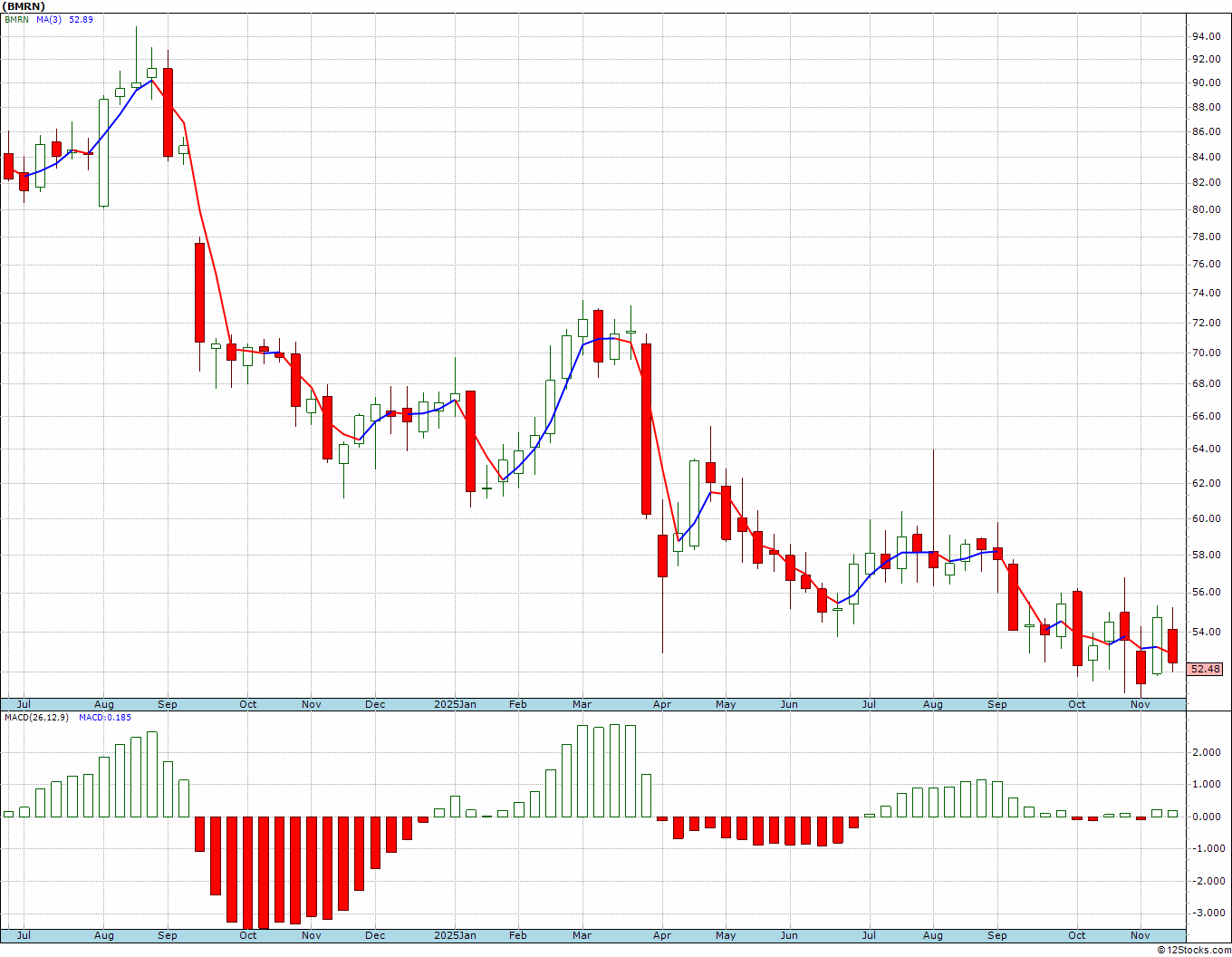The width and height of the screenshot is (1232, 957).
Task: Select the 82.00 price axis label
Action: (1206, 182)
